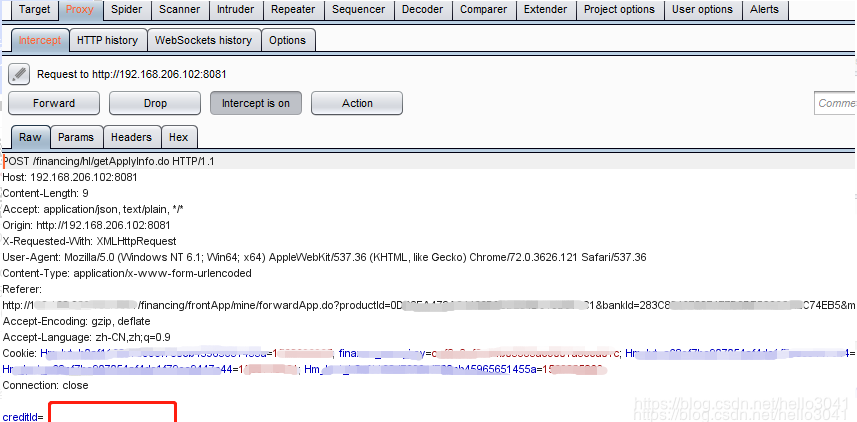Drop the intercepted request
857x422 pixels.
155,103
